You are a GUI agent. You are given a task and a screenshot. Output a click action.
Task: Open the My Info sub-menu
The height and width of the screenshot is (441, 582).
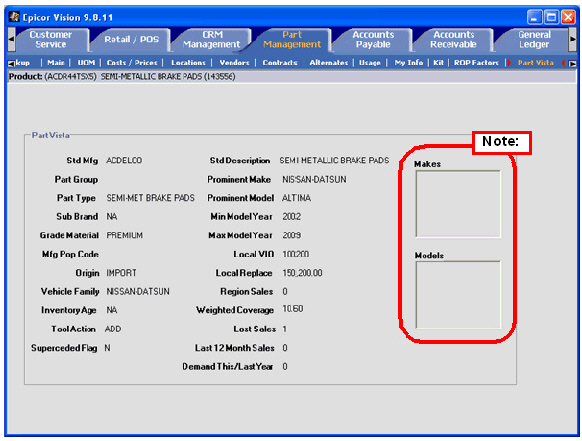point(409,63)
